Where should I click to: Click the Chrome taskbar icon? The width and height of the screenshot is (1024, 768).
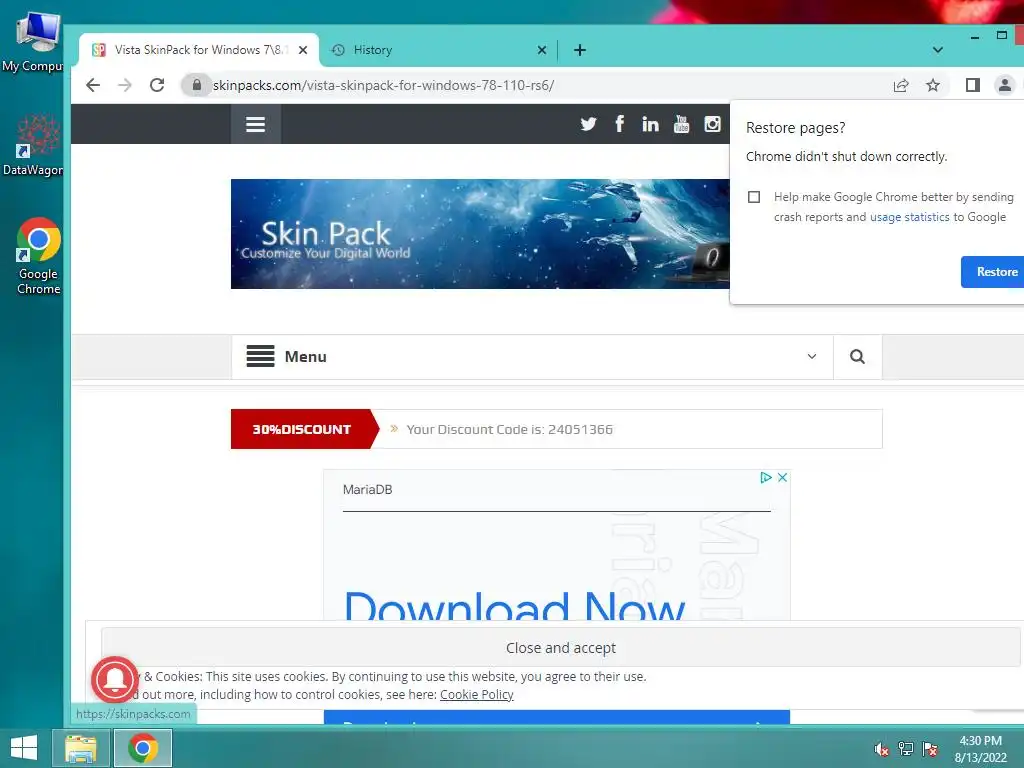point(143,748)
